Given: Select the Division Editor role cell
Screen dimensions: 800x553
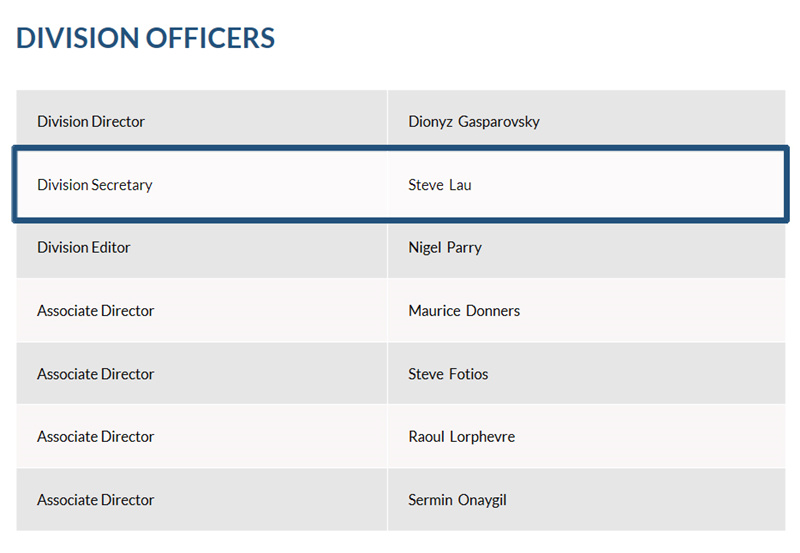Looking at the screenshot, I should click(84, 248).
